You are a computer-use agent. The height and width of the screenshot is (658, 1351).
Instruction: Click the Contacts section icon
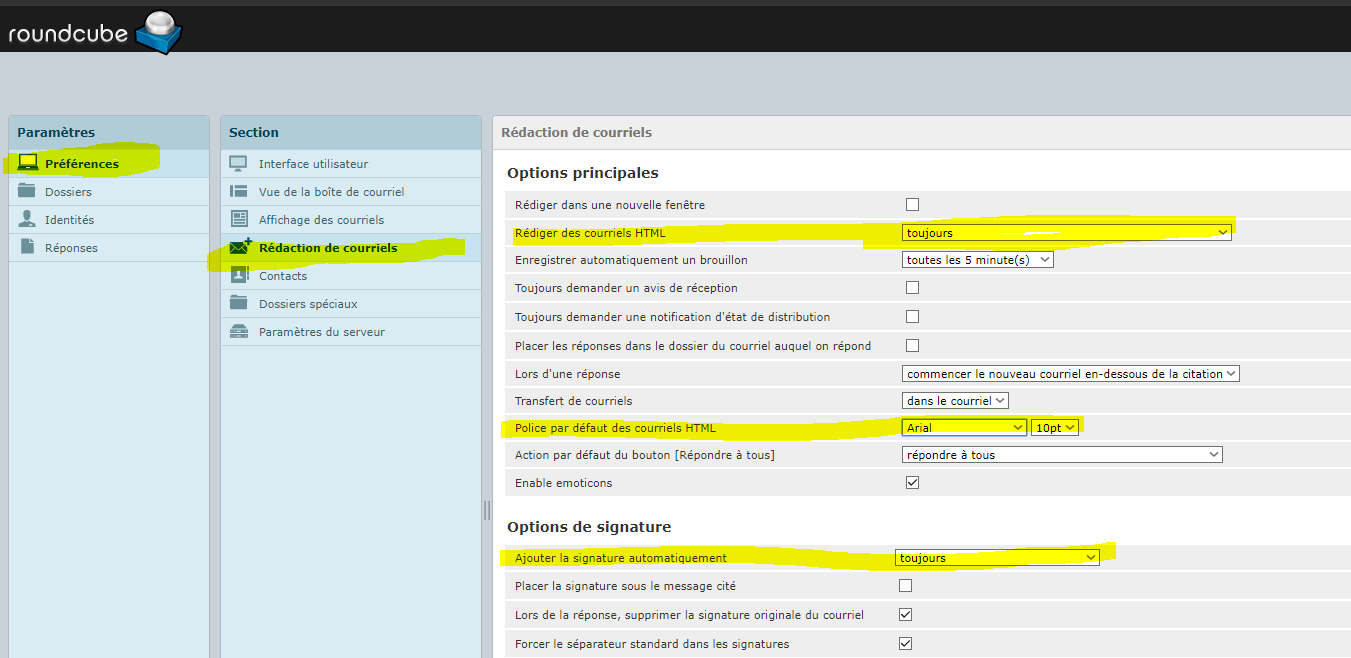point(239,276)
